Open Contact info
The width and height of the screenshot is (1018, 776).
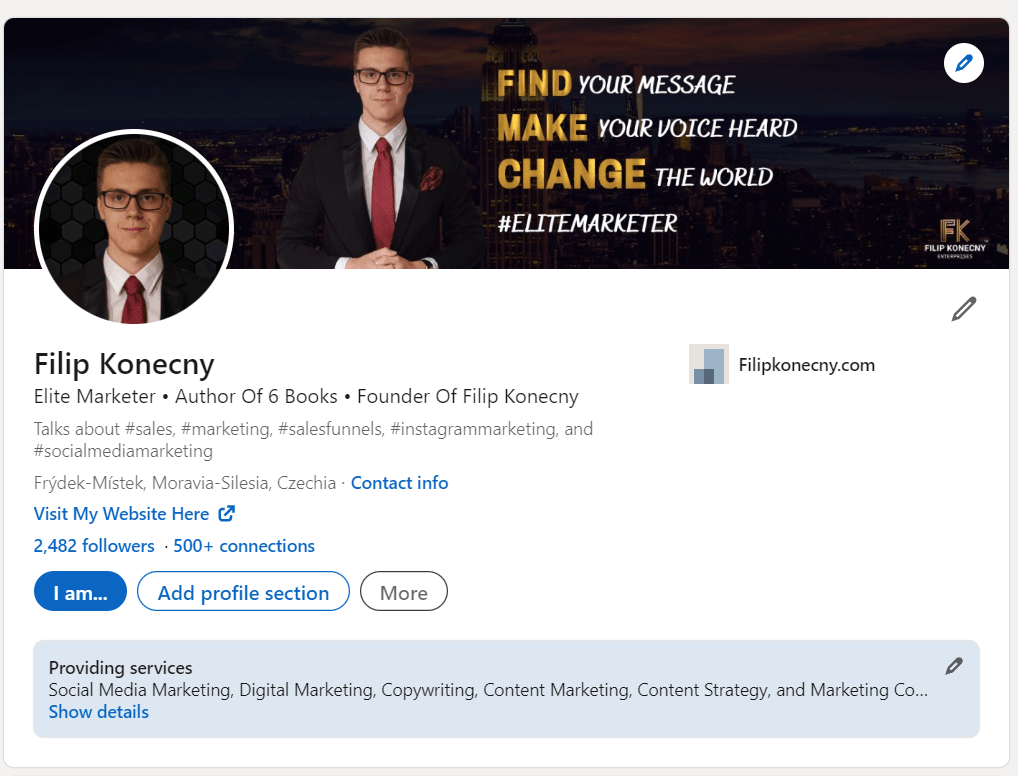click(x=399, y=482)
